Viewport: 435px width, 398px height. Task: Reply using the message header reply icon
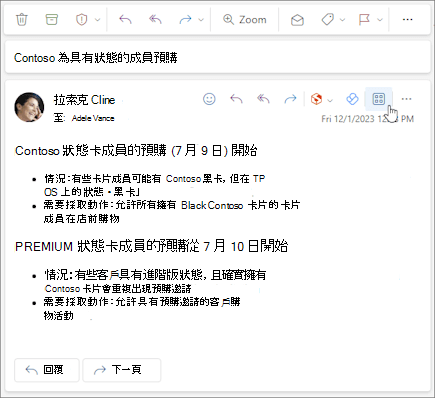point(236,99)
